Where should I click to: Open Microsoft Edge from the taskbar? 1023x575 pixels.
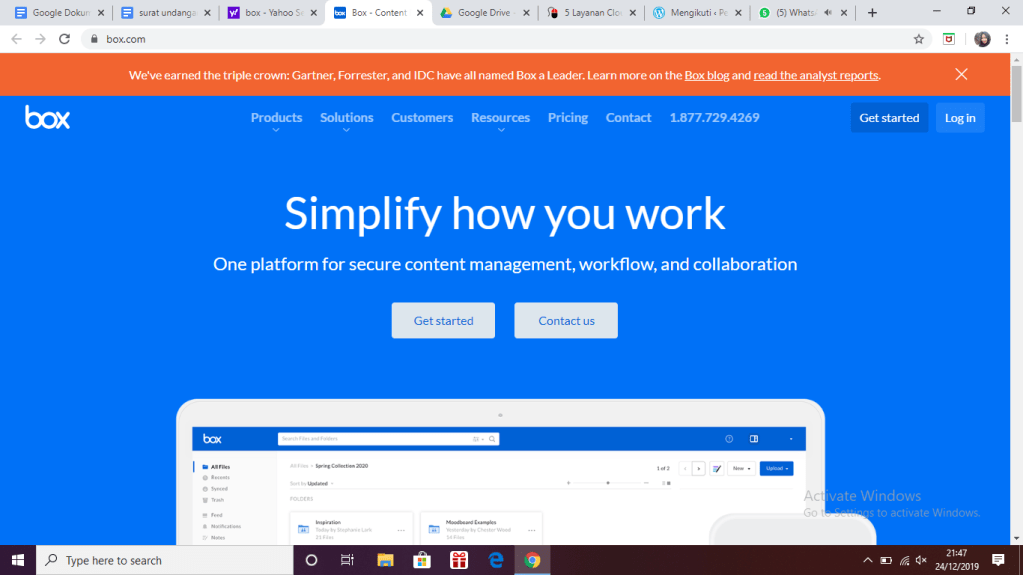click(495, 561)
